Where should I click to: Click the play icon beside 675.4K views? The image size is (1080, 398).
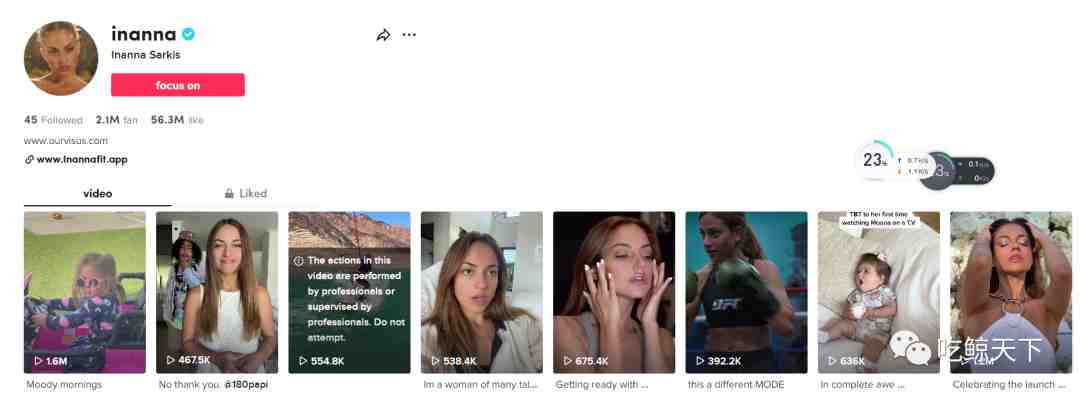pyautogui.click(x=568, y=361)
